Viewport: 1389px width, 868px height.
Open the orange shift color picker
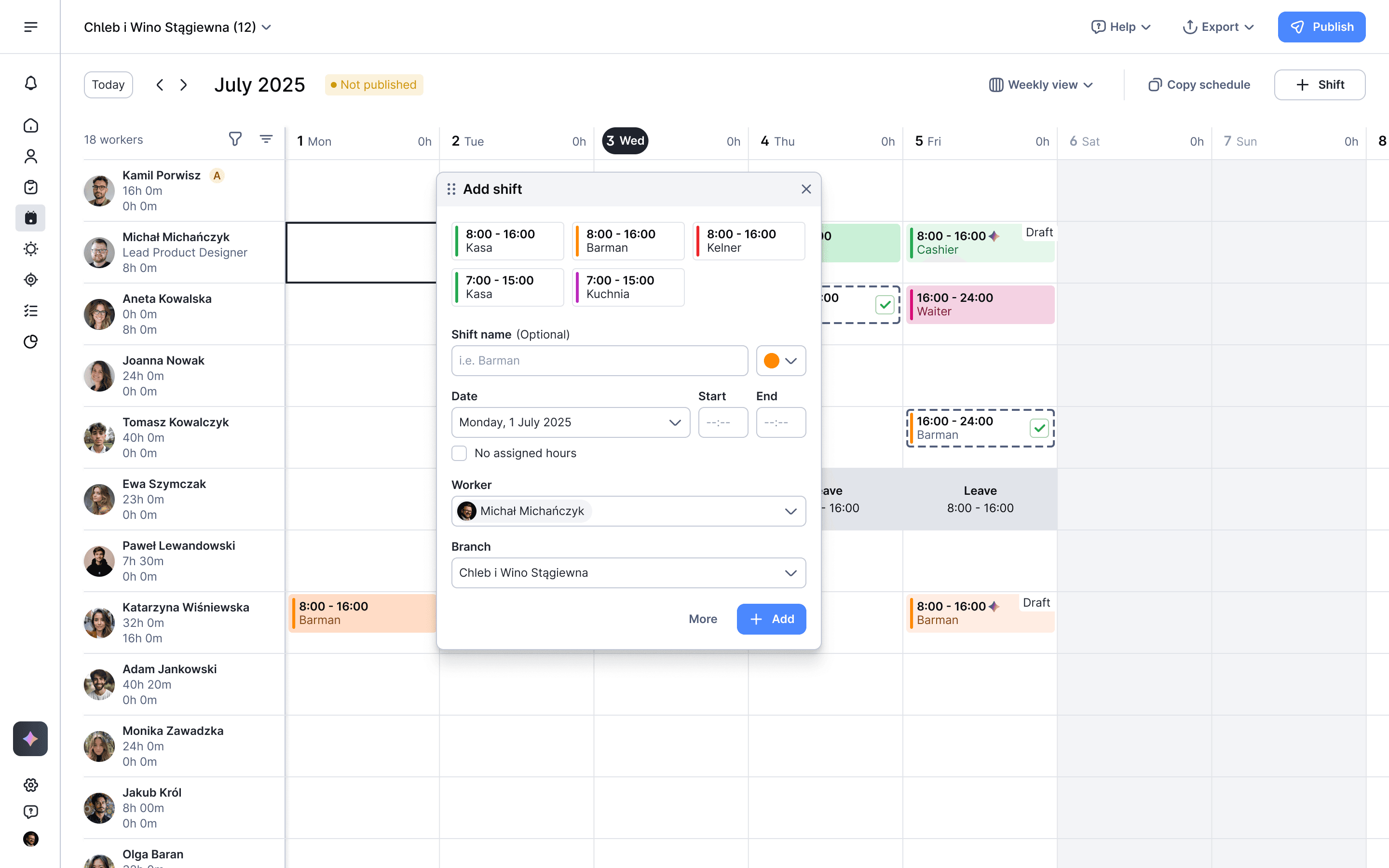(781, 361)
